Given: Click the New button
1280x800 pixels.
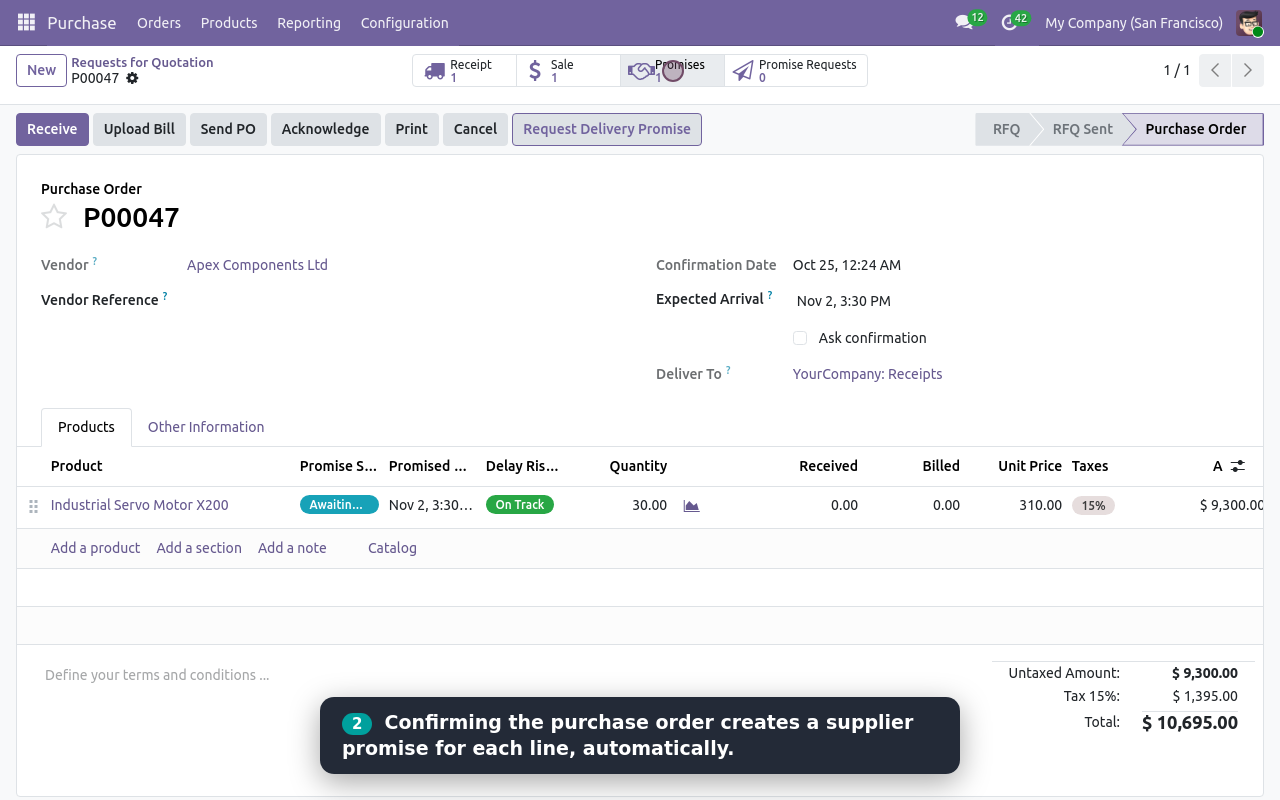Looking at the screenshot, I should coord(41,70).
